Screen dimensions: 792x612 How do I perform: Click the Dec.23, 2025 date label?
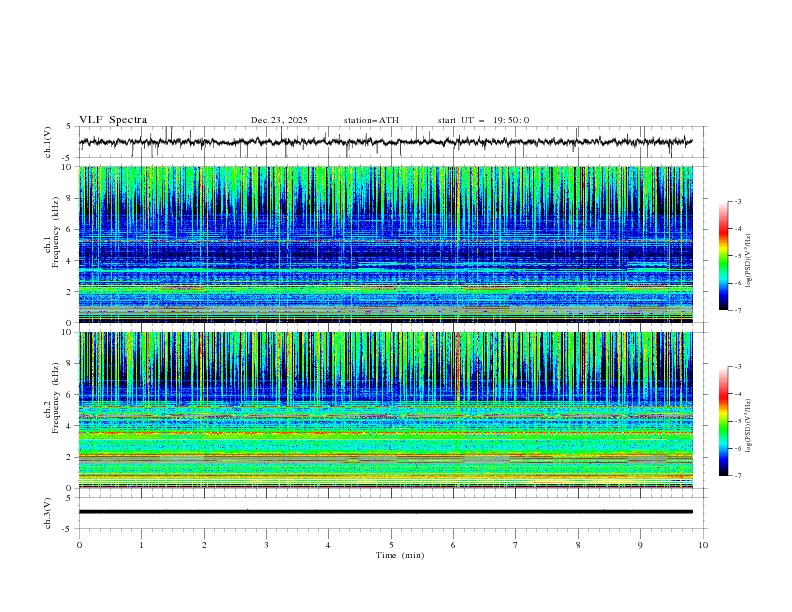click(279, 120)
